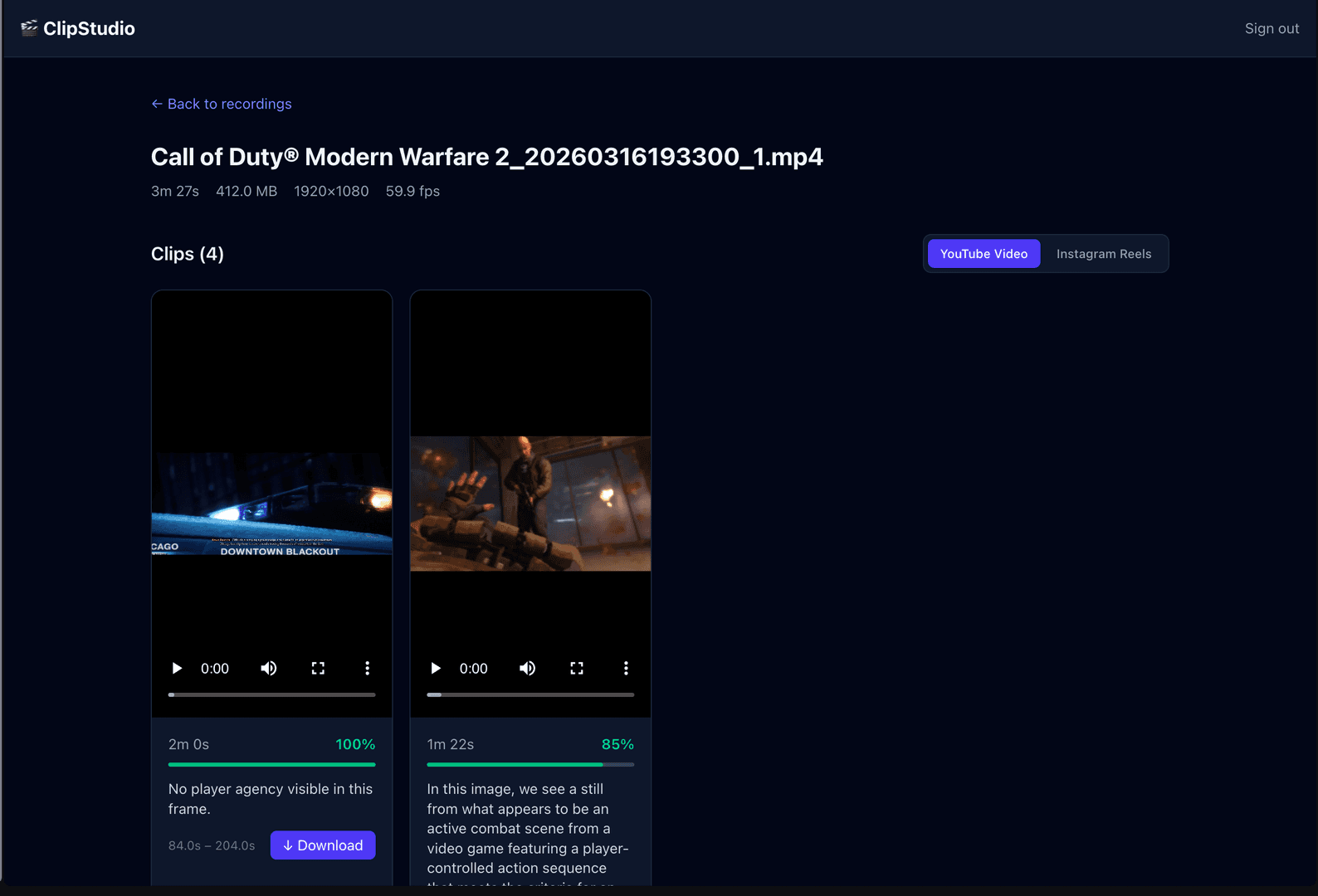
Task: Seek the first clip's progress bar
Action: point(271,694)
